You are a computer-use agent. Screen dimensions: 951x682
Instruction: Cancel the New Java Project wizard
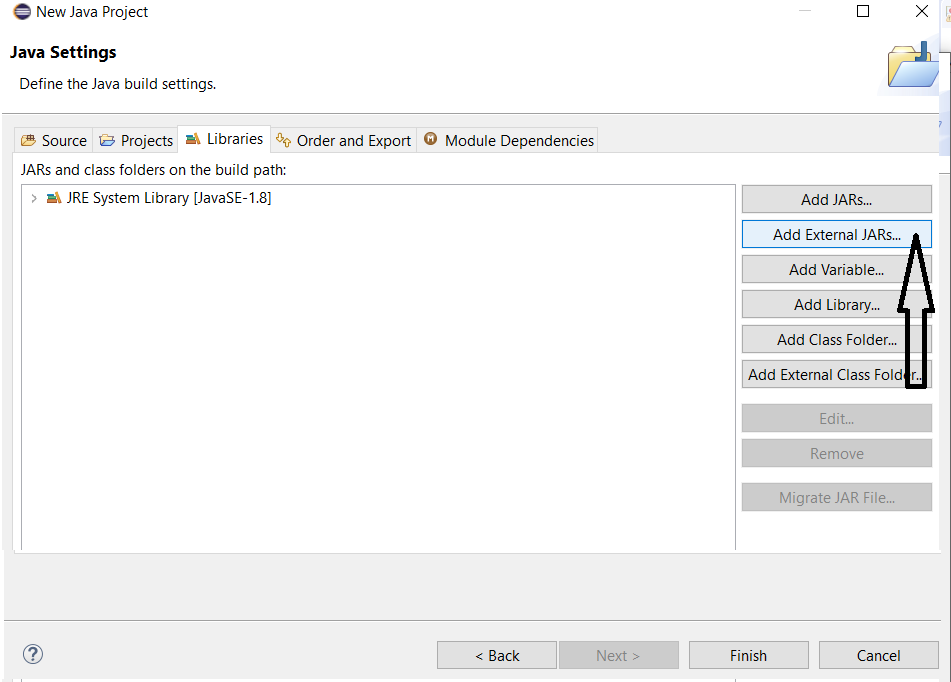878,655
